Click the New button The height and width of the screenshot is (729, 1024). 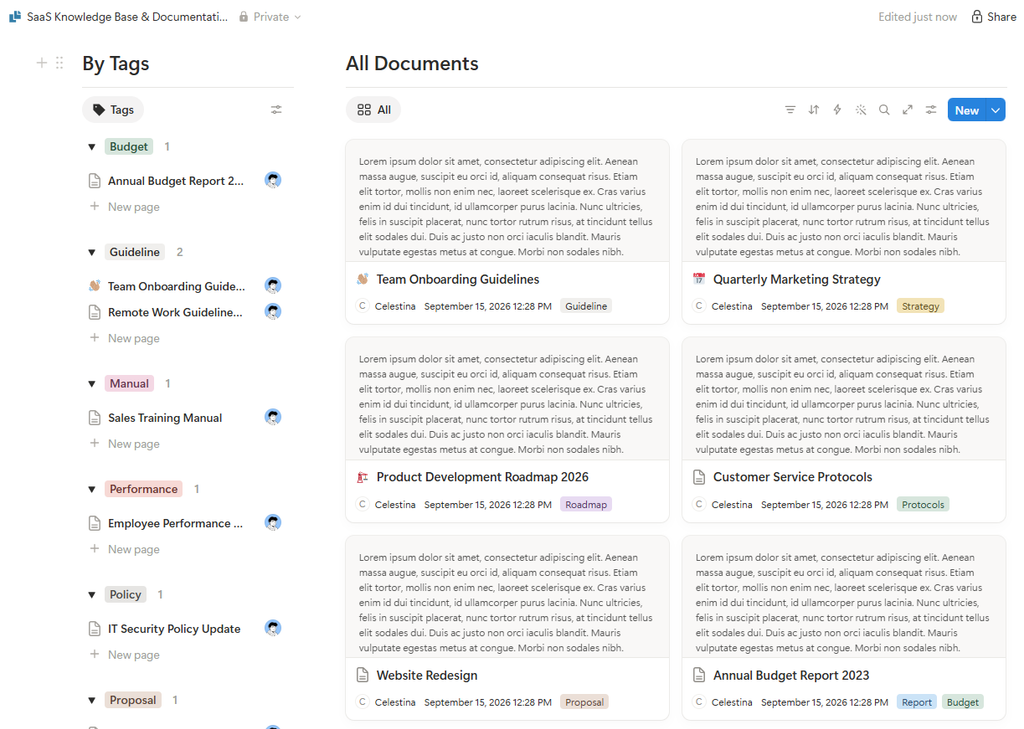pos(967,110)
